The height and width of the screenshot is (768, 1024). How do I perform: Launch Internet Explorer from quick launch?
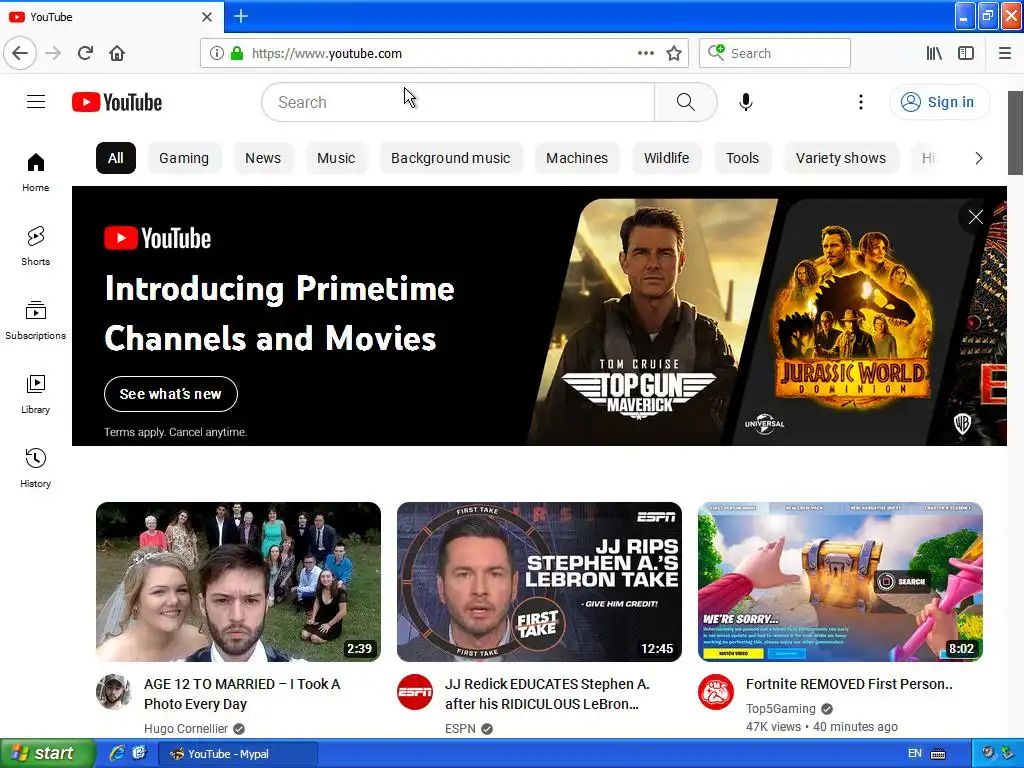(117, 753)
